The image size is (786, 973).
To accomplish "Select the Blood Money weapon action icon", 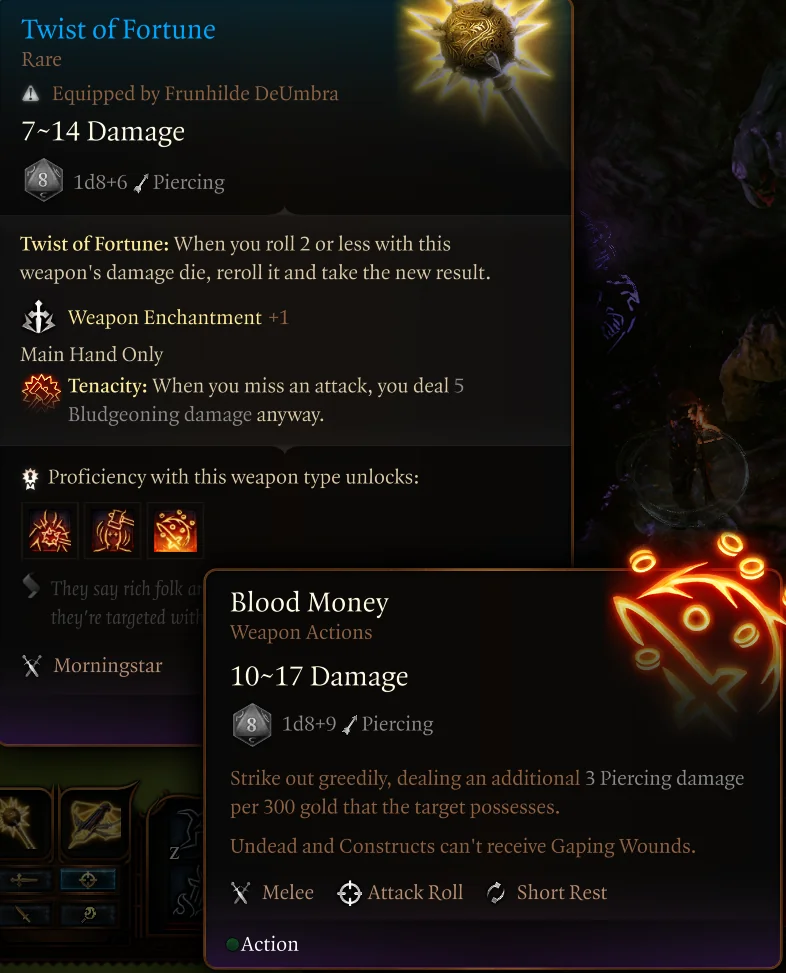I will [176, 531].
